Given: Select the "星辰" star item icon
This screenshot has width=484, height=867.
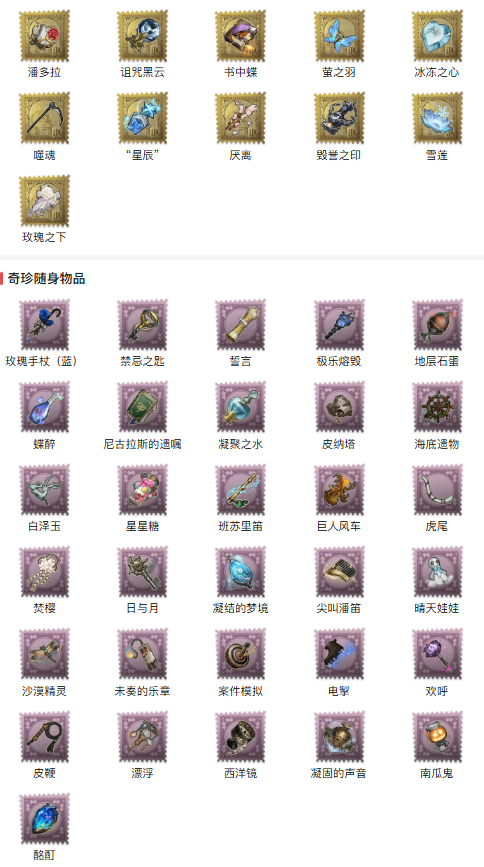Looking at the screenshot, I should click(143, 118).
